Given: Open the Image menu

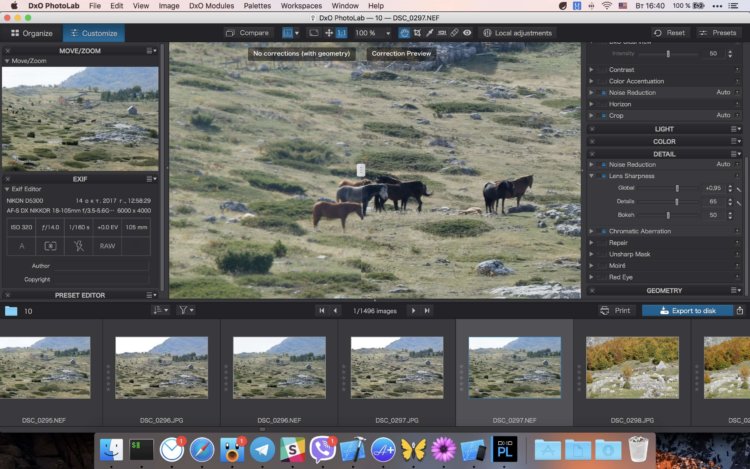Looking at the screenshot, I should 169,6.
